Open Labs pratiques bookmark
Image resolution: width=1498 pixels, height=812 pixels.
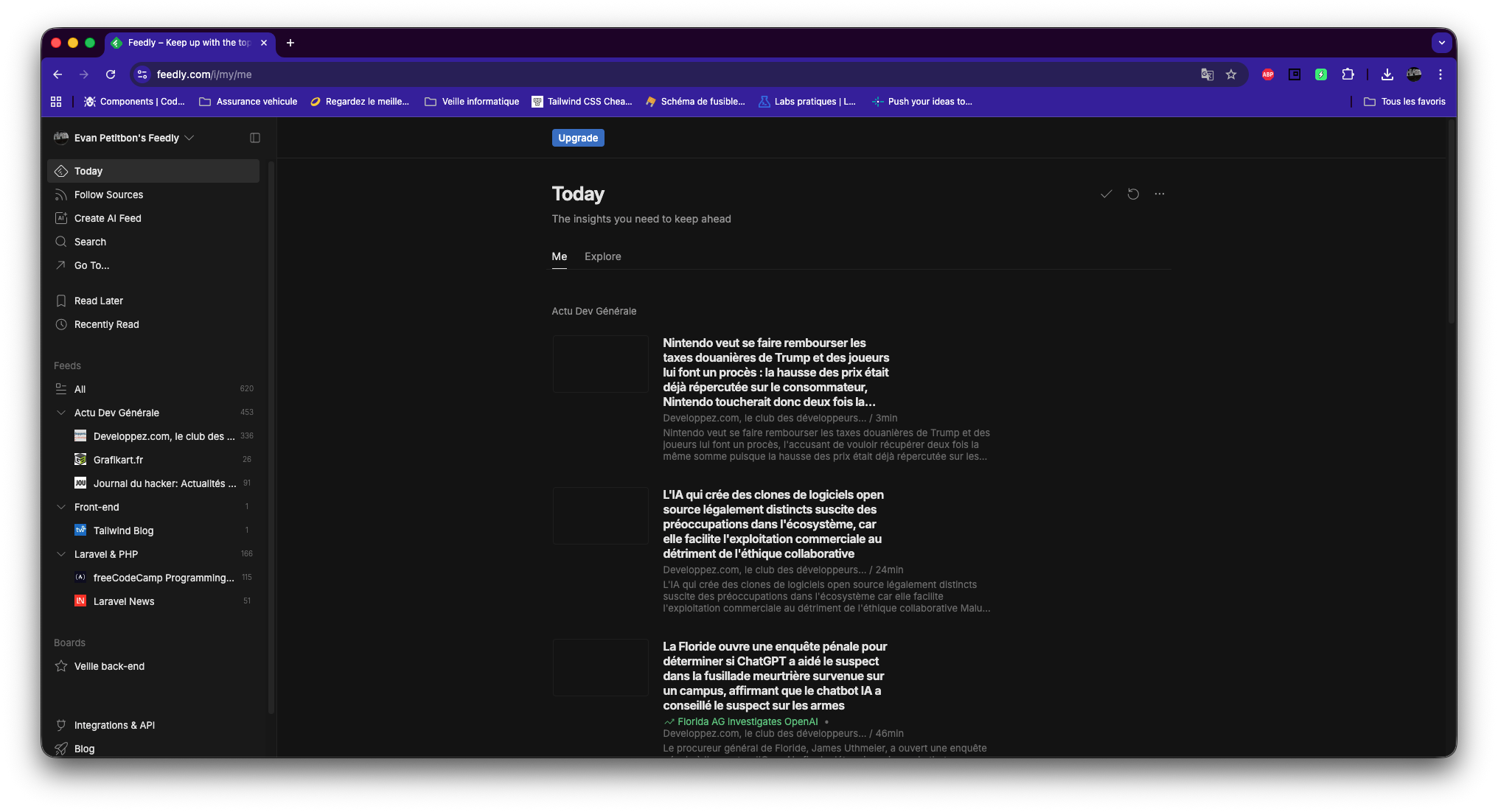coord(807,102)
